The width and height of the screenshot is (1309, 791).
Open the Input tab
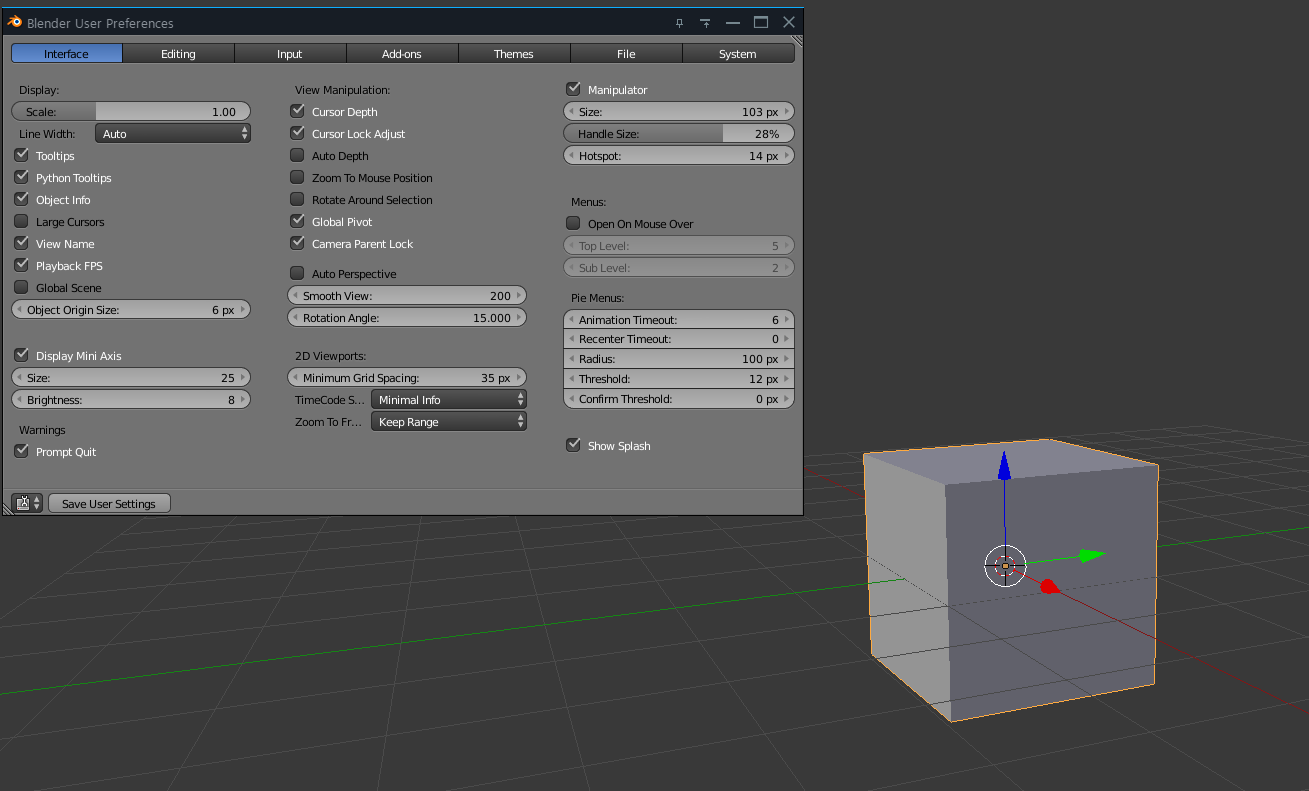tap(290, 53)
